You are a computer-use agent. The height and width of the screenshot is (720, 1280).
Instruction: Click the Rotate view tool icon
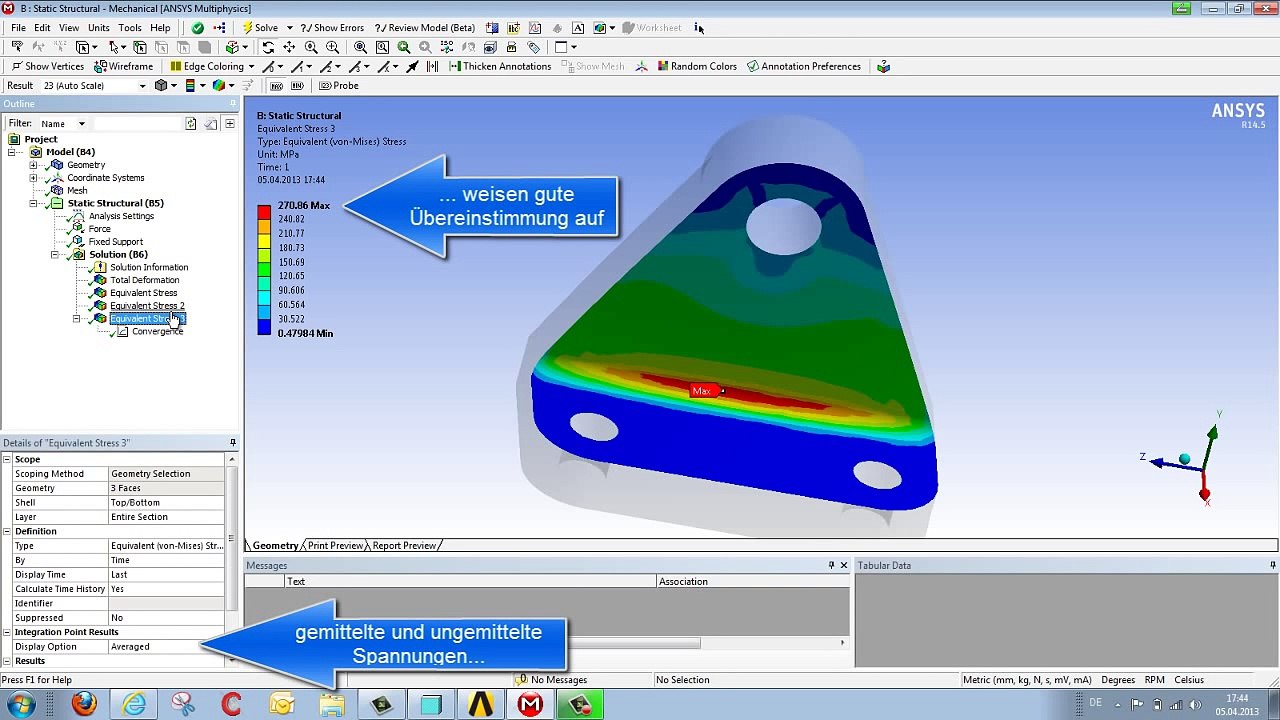coord(268,47)
